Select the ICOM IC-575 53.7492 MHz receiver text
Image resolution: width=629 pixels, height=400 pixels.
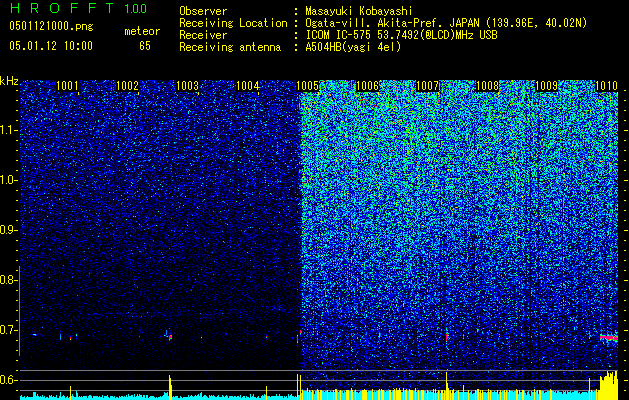(401, 35)
